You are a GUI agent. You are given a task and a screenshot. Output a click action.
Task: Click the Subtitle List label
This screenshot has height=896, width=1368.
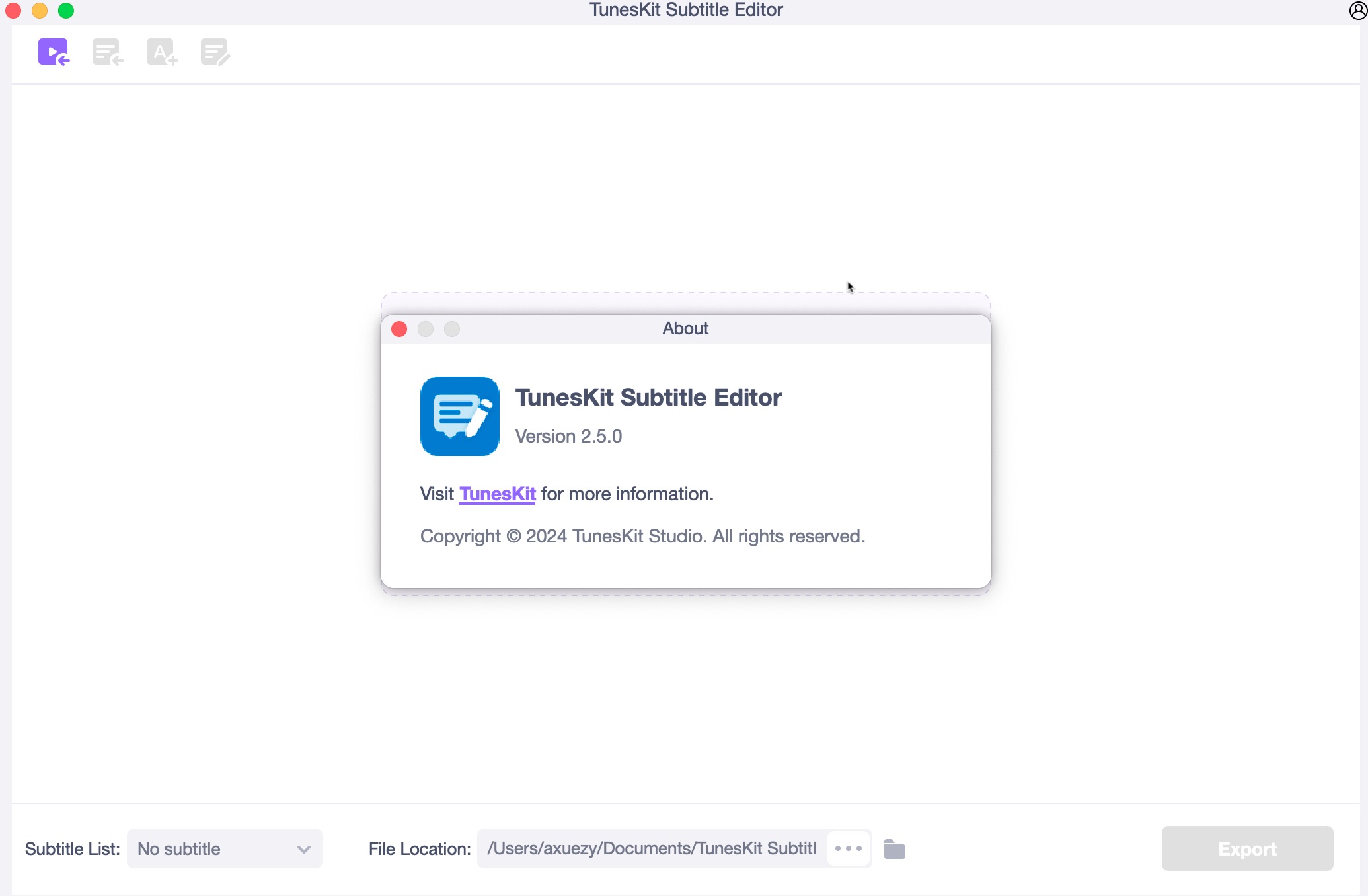[73, 849]
